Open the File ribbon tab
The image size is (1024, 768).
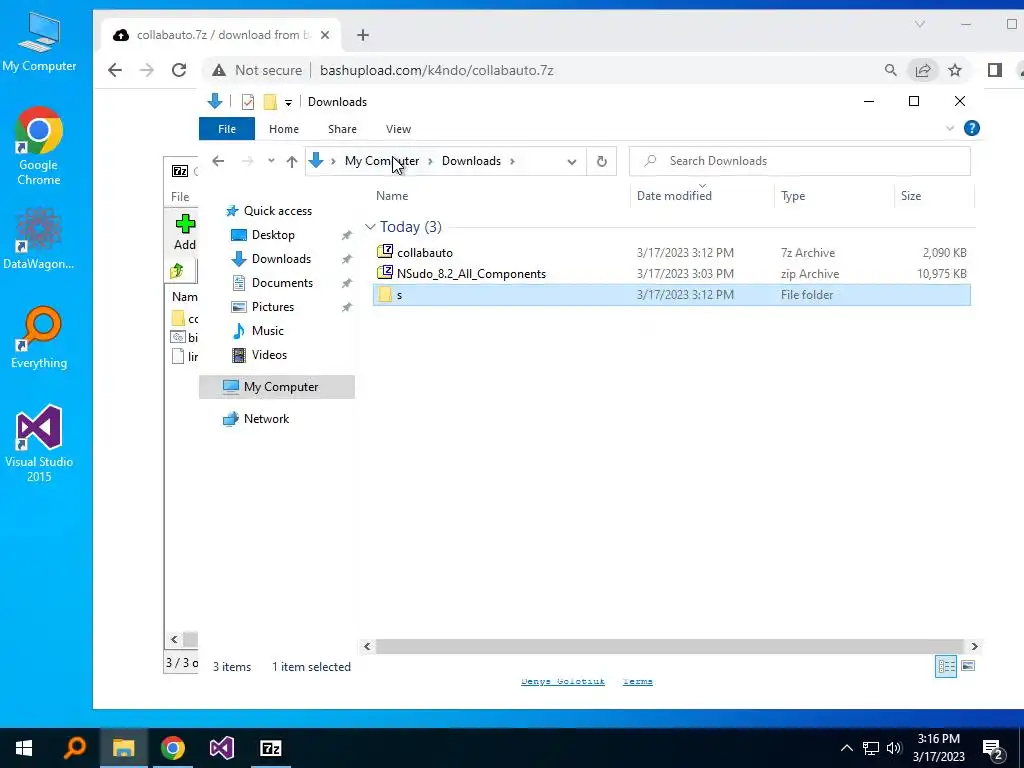[227, 129]
